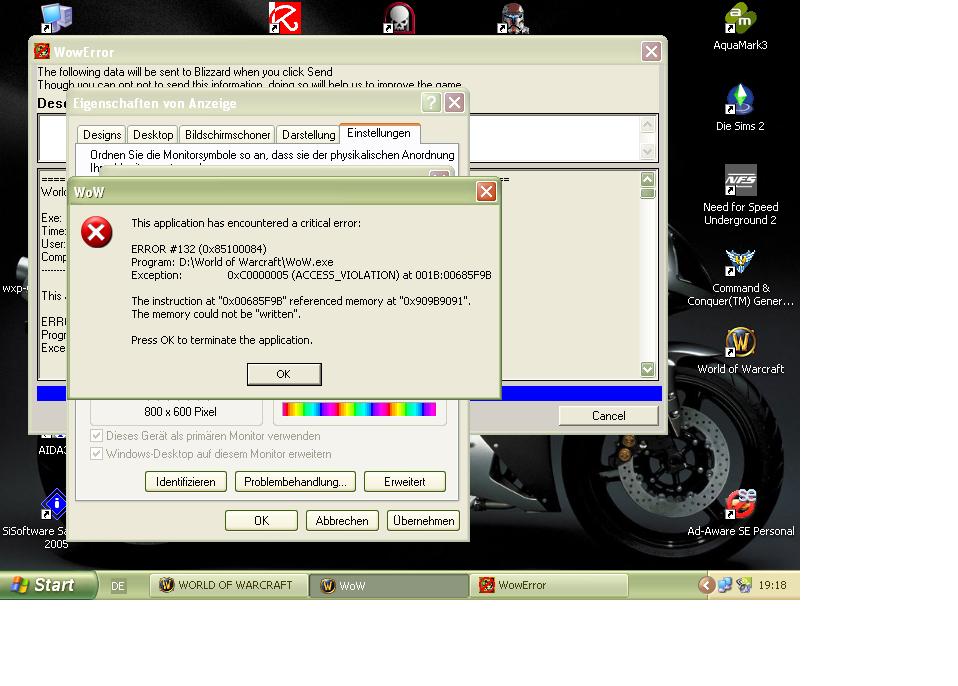Image resolution: width=958 pixels, height=686 pixels.
Task: Close the Eigenschaften von Anzeige window
Action: click(454, 102)
